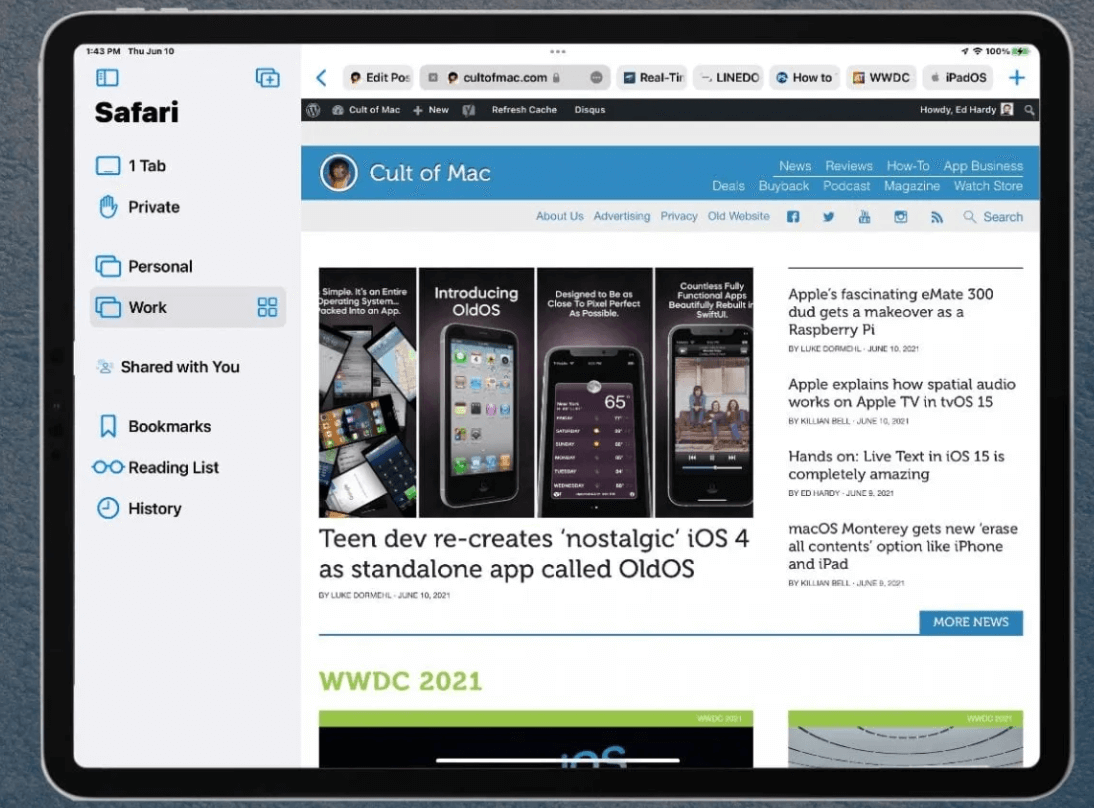Click the MORE NEWS button

click(x=971, y=622)
